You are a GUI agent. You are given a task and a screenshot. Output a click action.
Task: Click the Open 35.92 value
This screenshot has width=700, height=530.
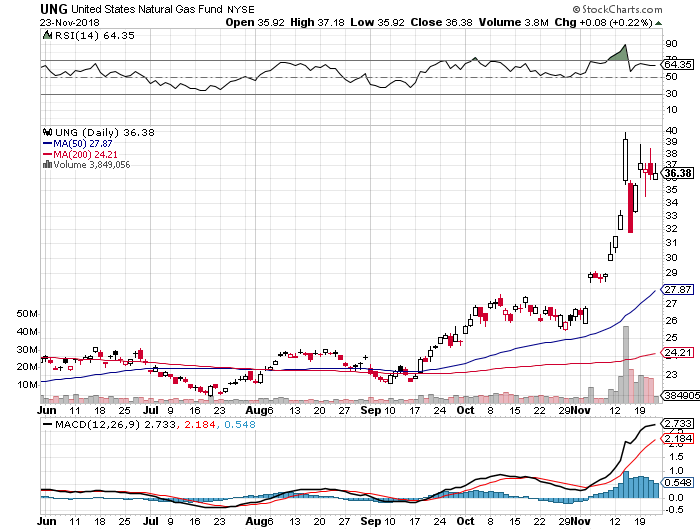(255, 22)
